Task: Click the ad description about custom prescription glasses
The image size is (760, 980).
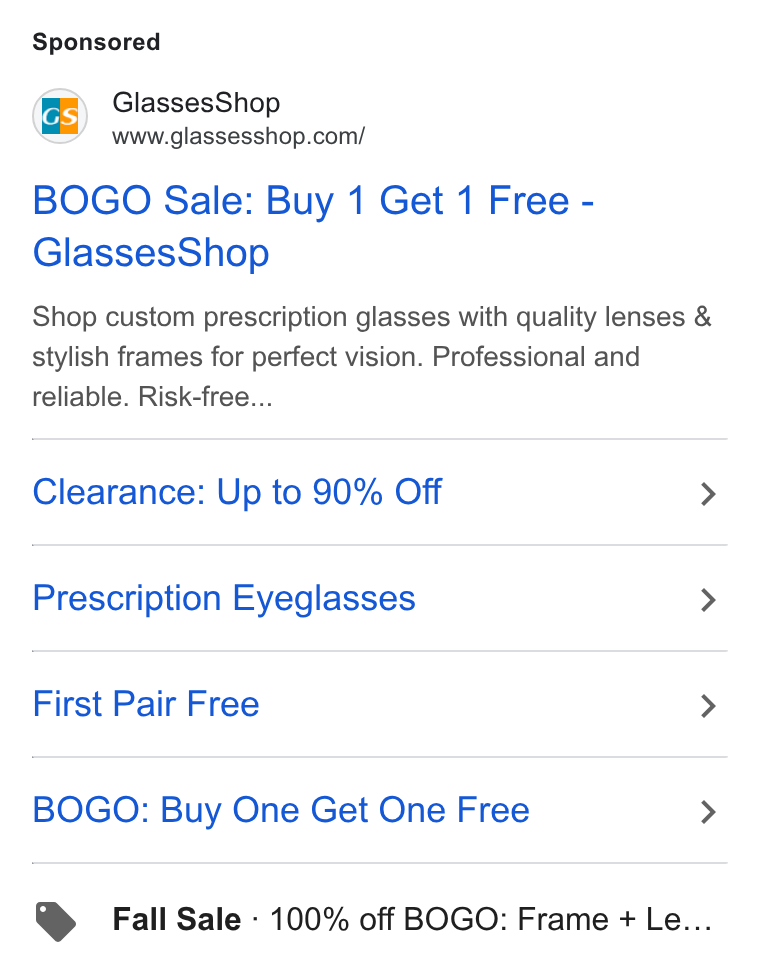Action: tap(372, 357)
